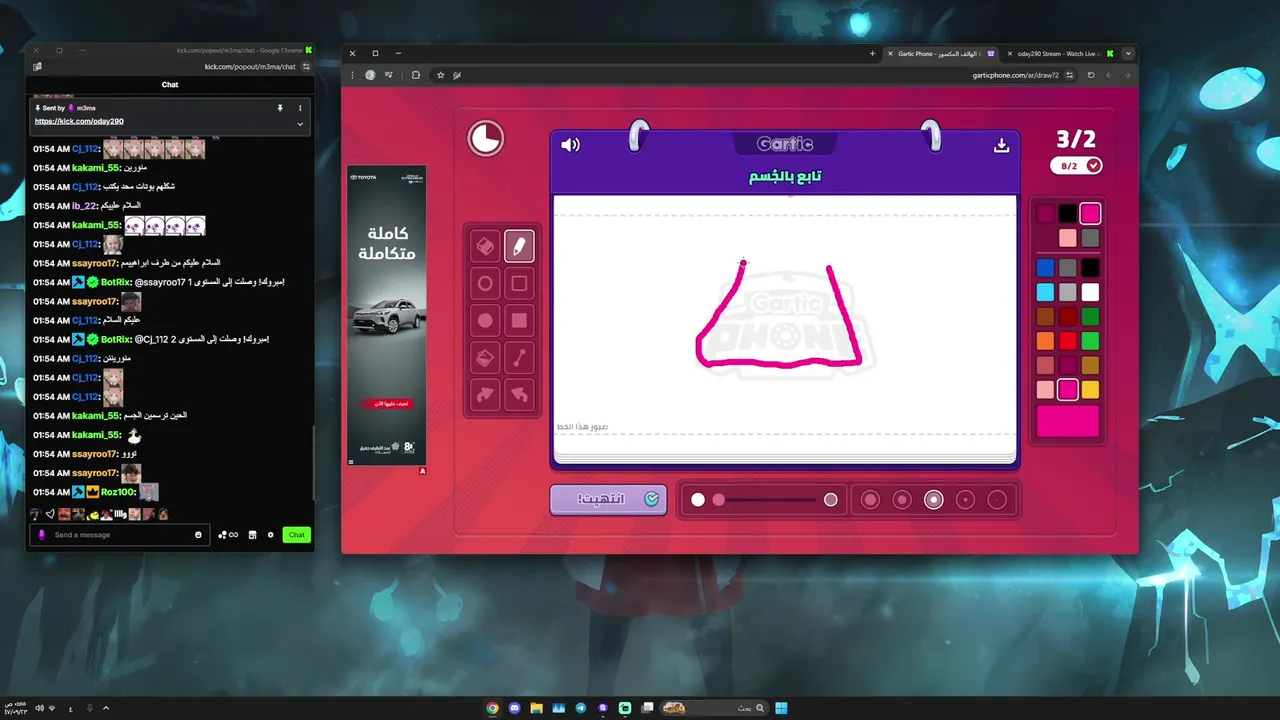
Task: Open the browser profile avatar
Action: click(x=370, y=75)
